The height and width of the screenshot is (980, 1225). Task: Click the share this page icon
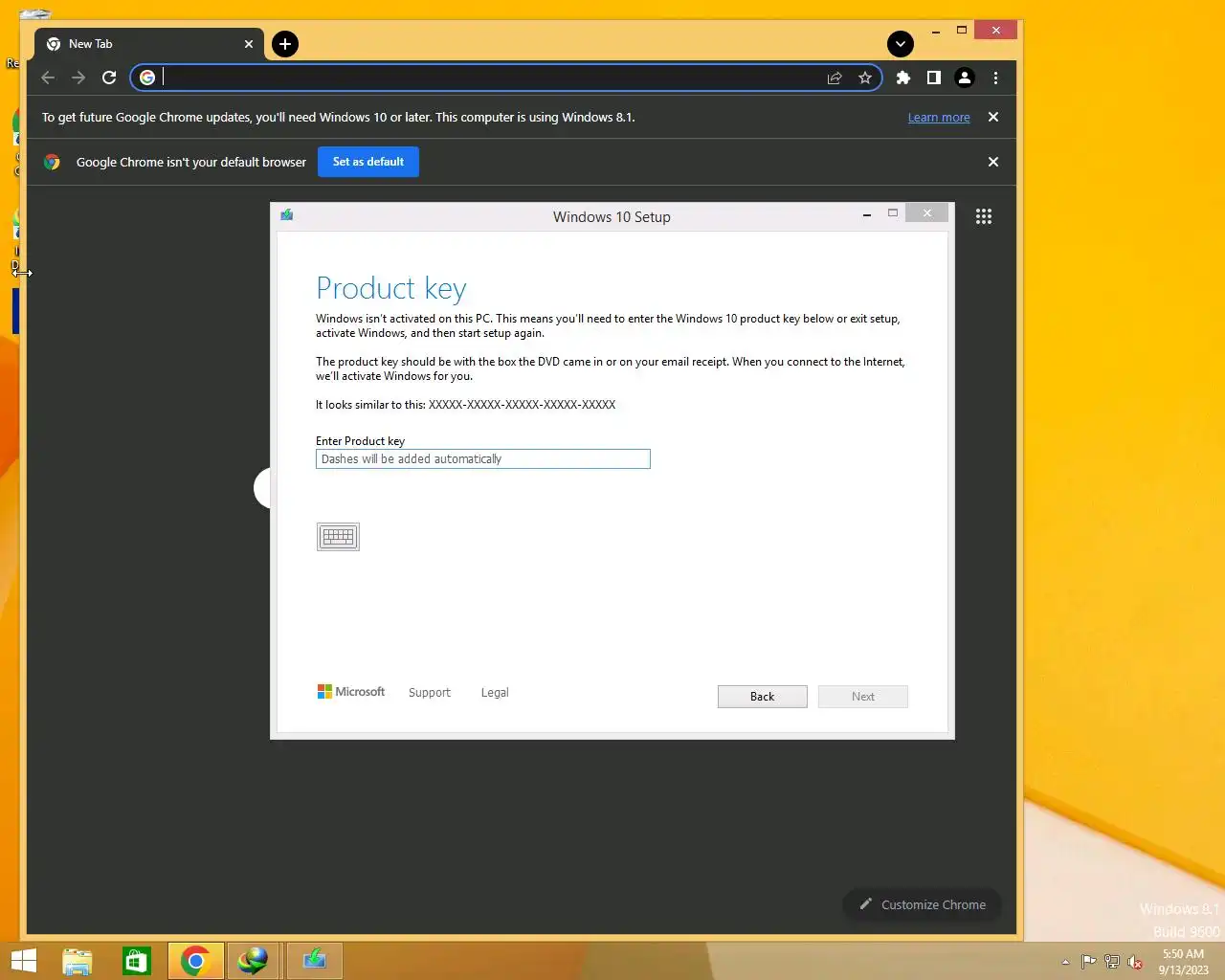(835, 78)
